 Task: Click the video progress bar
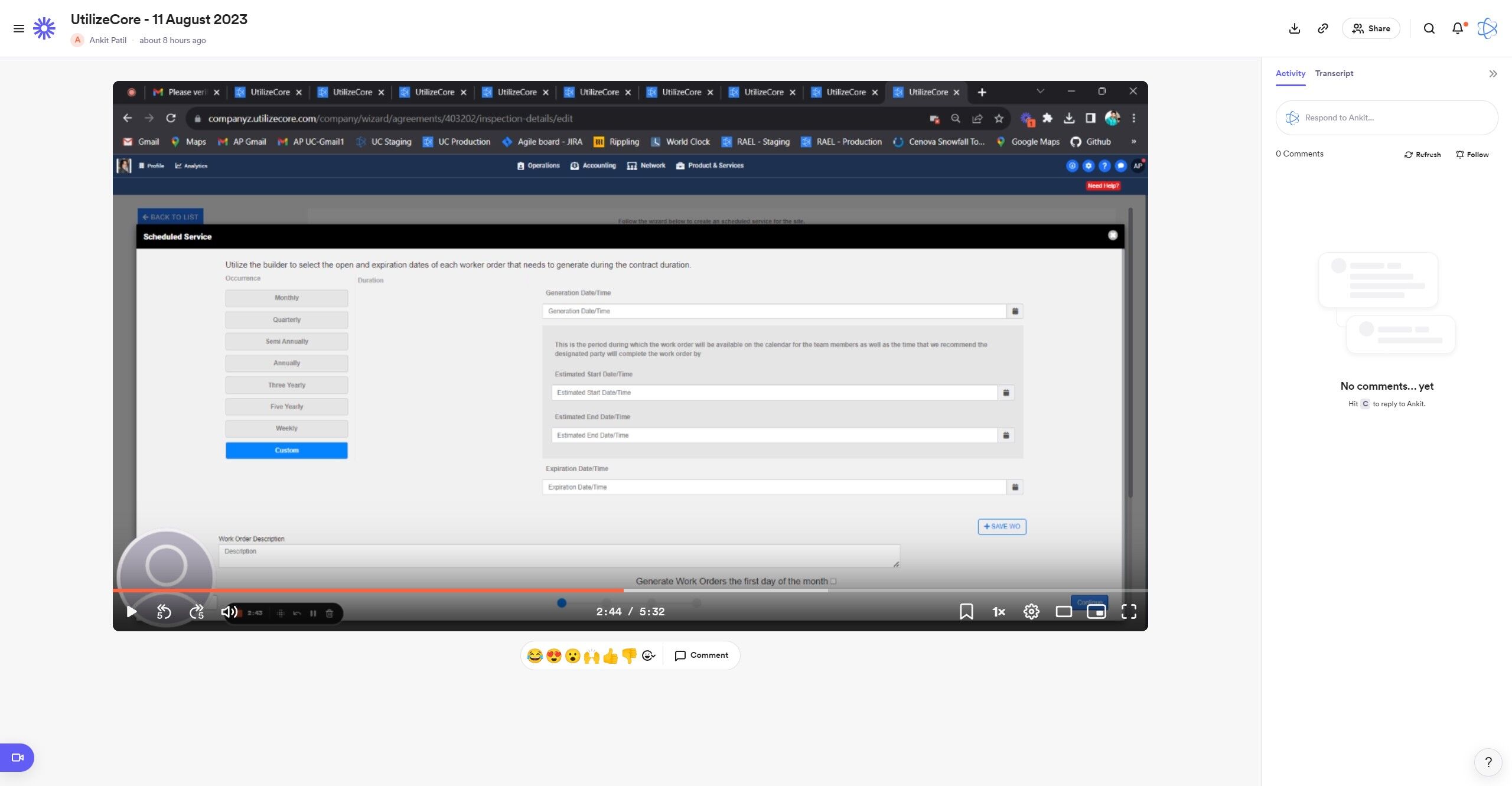coord(768,590)
